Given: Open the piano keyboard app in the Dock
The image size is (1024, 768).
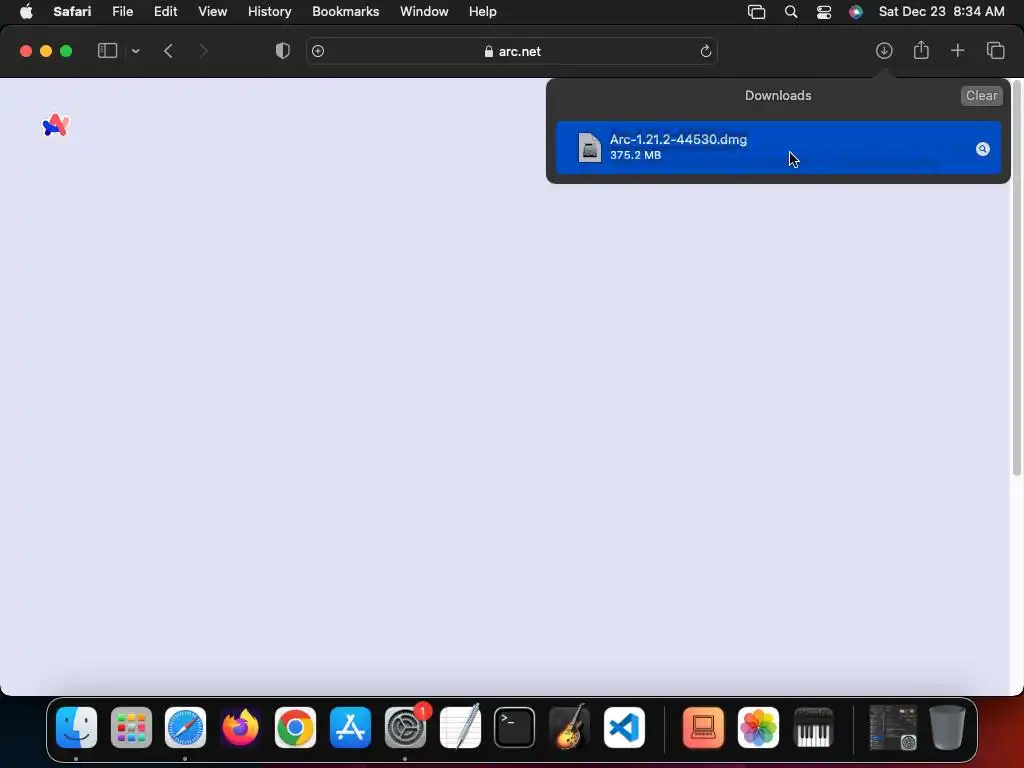Looking at the screenshot, I should tap(813, 728).
